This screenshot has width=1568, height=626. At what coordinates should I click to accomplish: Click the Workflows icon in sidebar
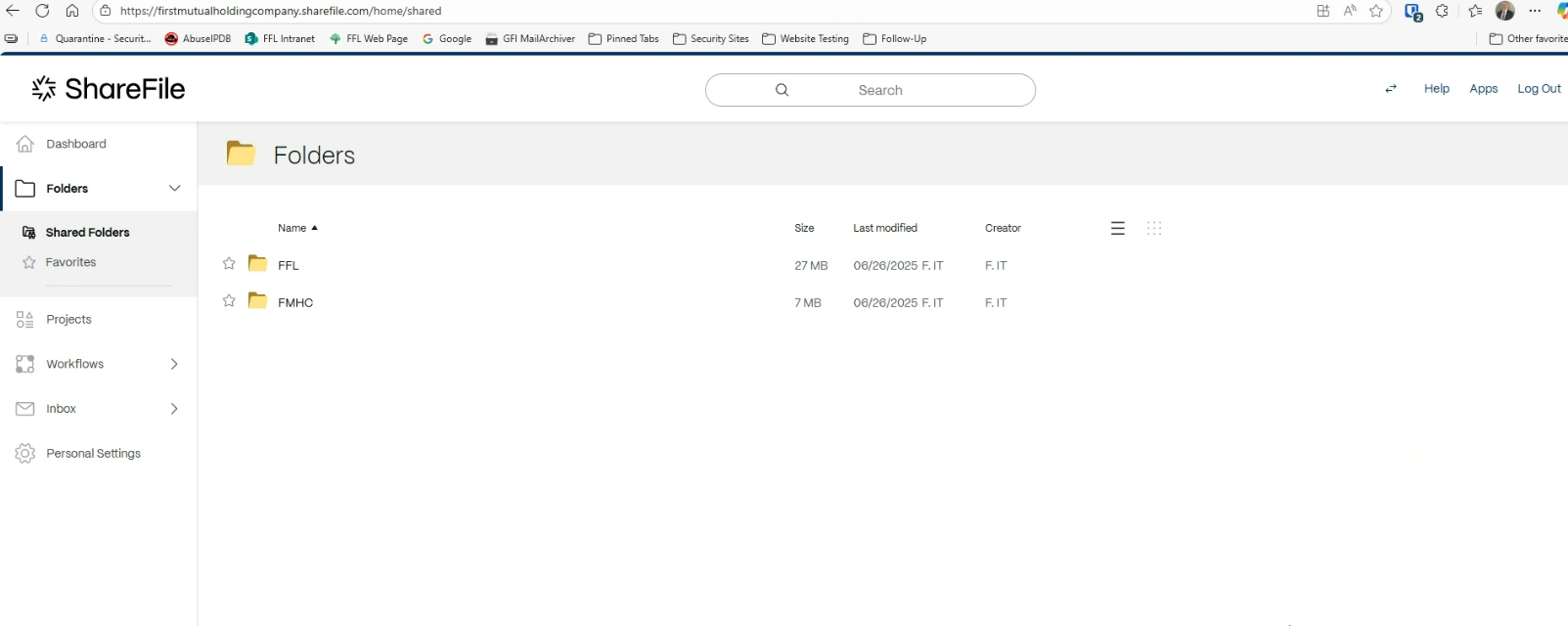[x=25, y=364]
